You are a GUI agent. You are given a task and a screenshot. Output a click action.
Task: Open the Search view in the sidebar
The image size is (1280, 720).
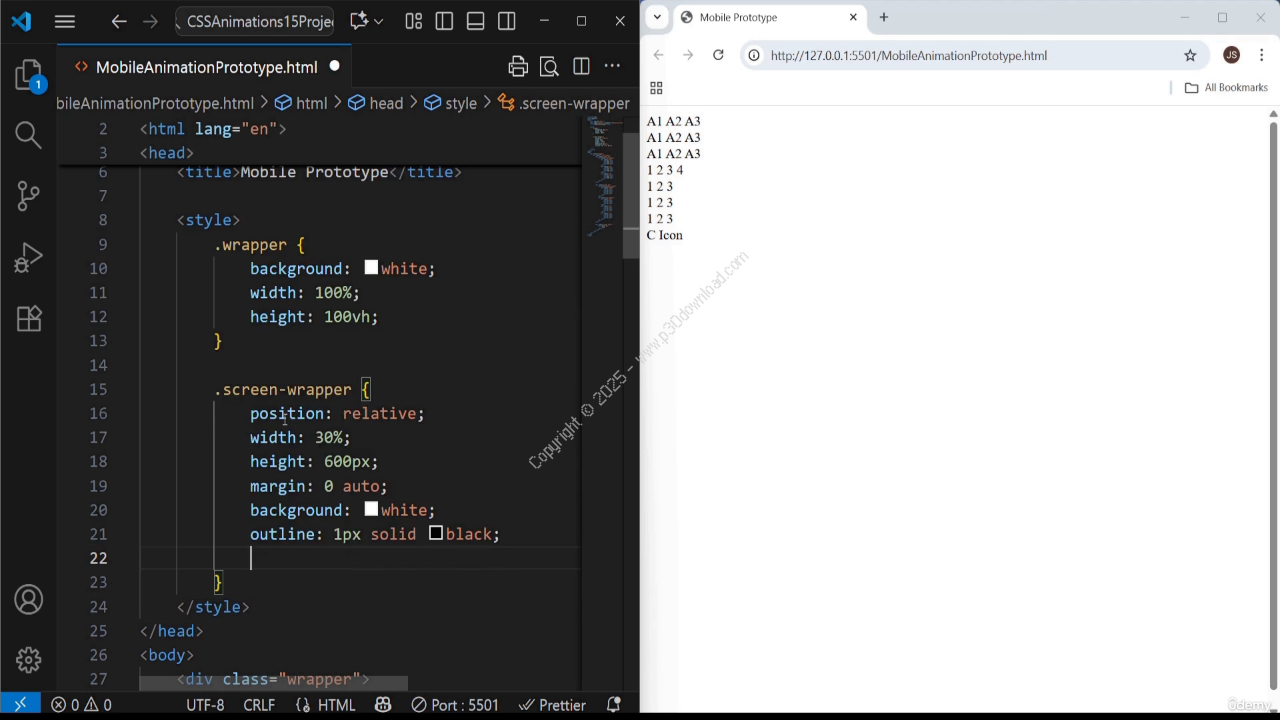[x=28, y=134]
